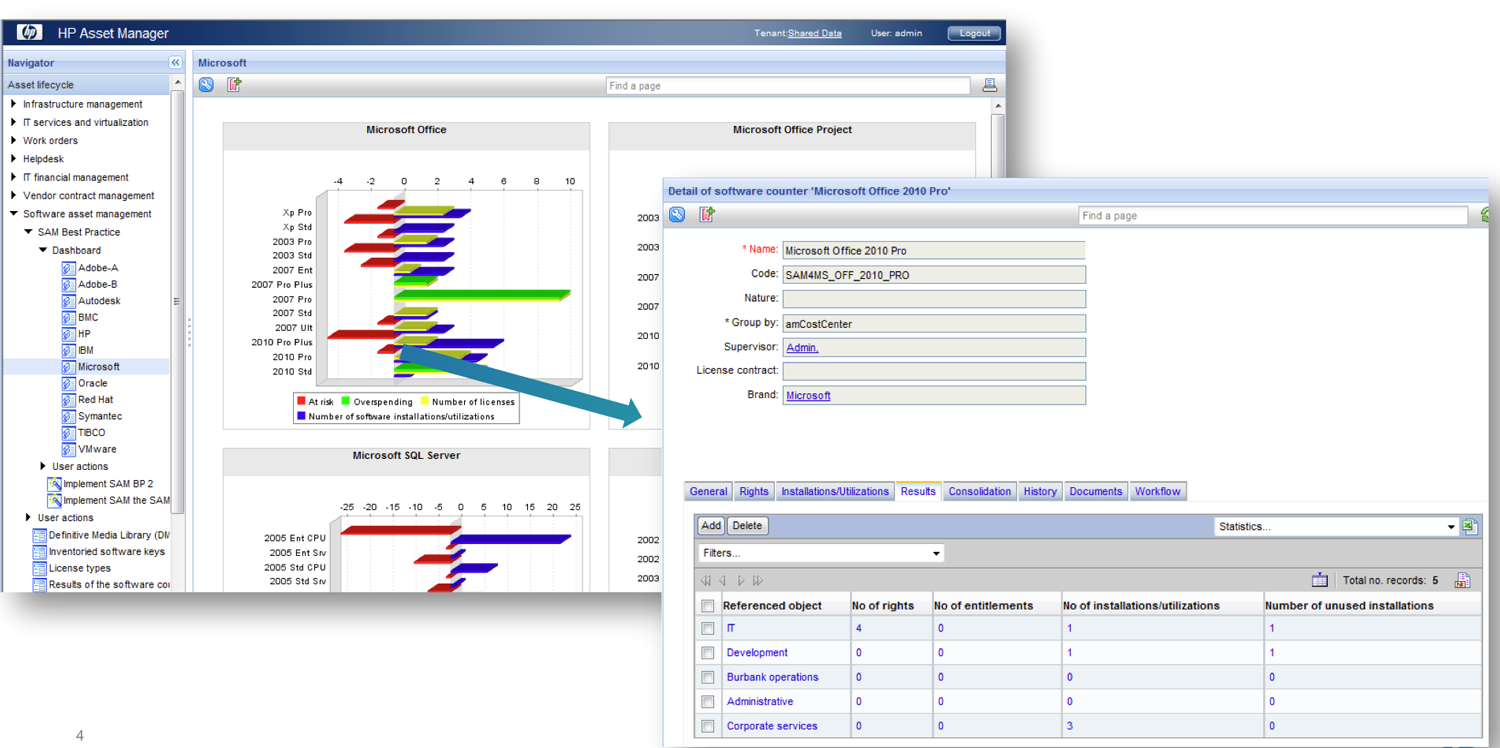The image size is (1500, 748).
Task: Click the export icon in counter detail toolbar
Action: [707, 214]
